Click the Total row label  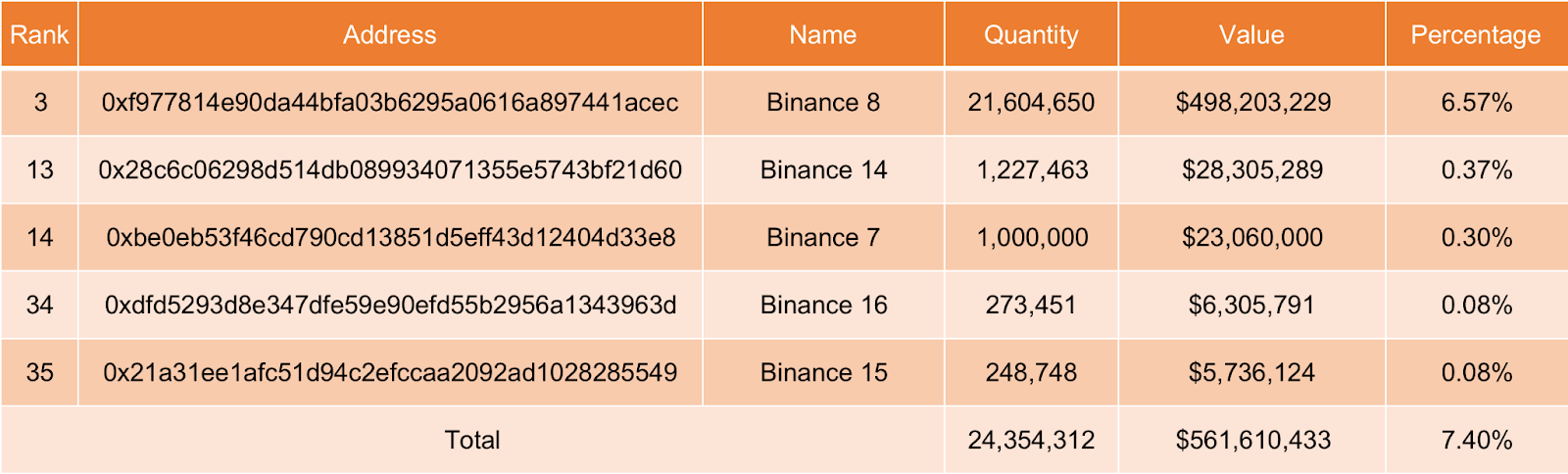(x=472, y=441)
